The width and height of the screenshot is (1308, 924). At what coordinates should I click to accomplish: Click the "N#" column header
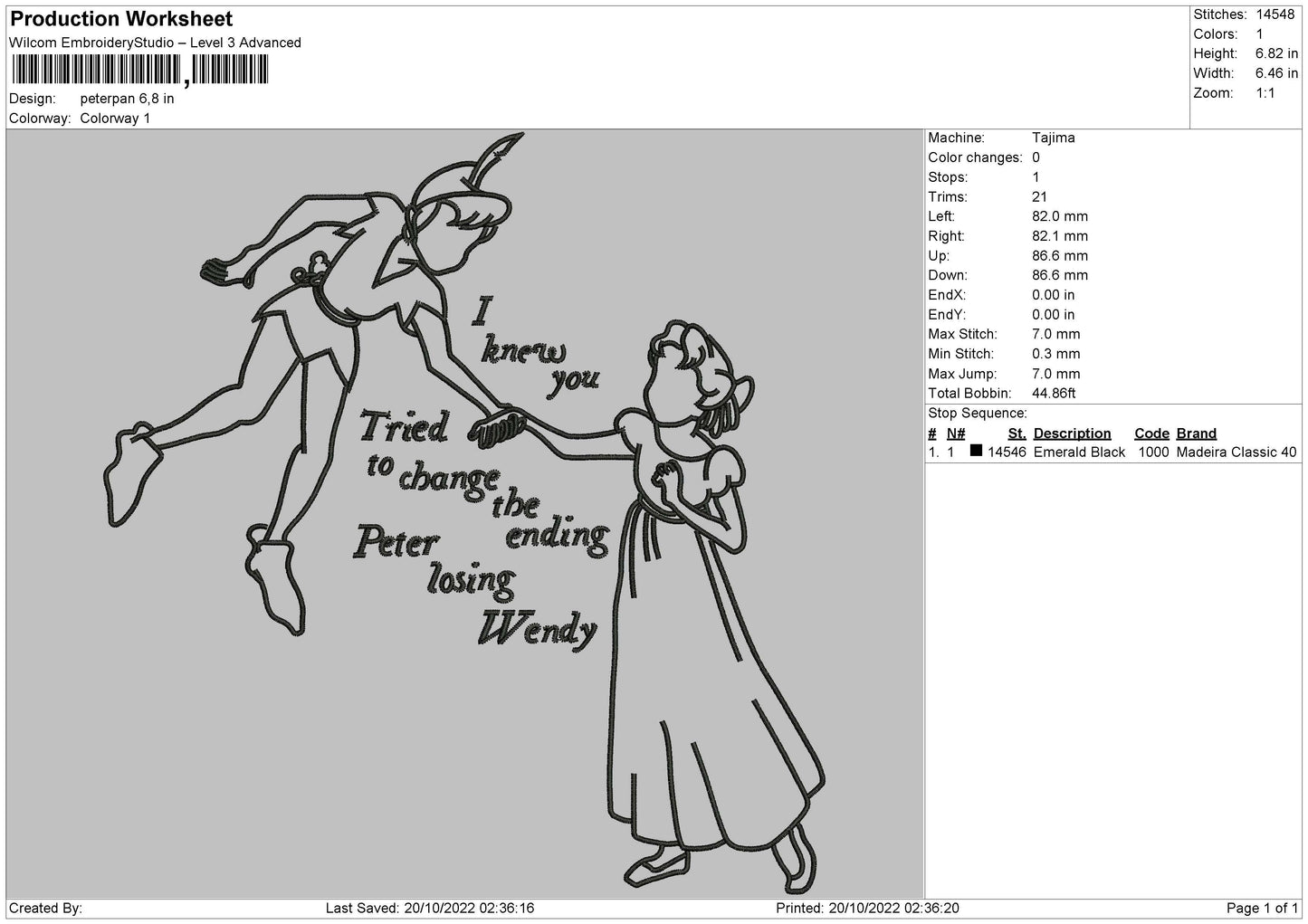(956, 433)
